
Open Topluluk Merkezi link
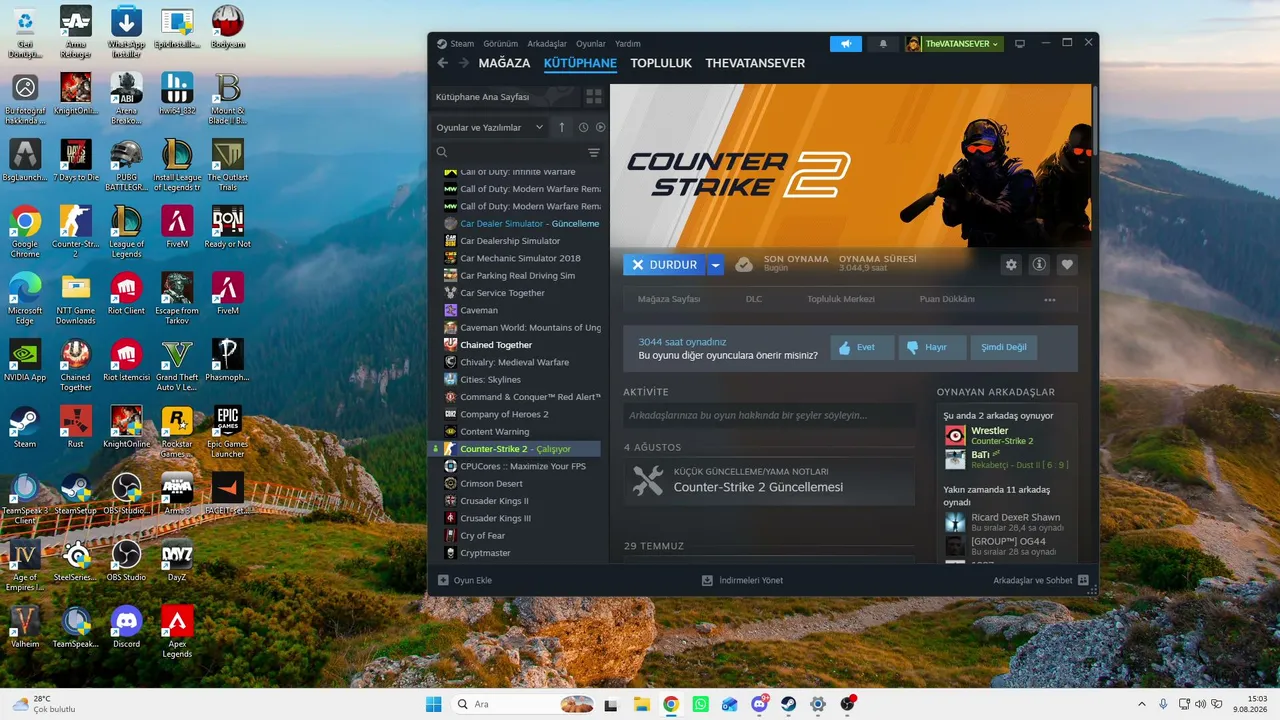(x=841, y=299)
